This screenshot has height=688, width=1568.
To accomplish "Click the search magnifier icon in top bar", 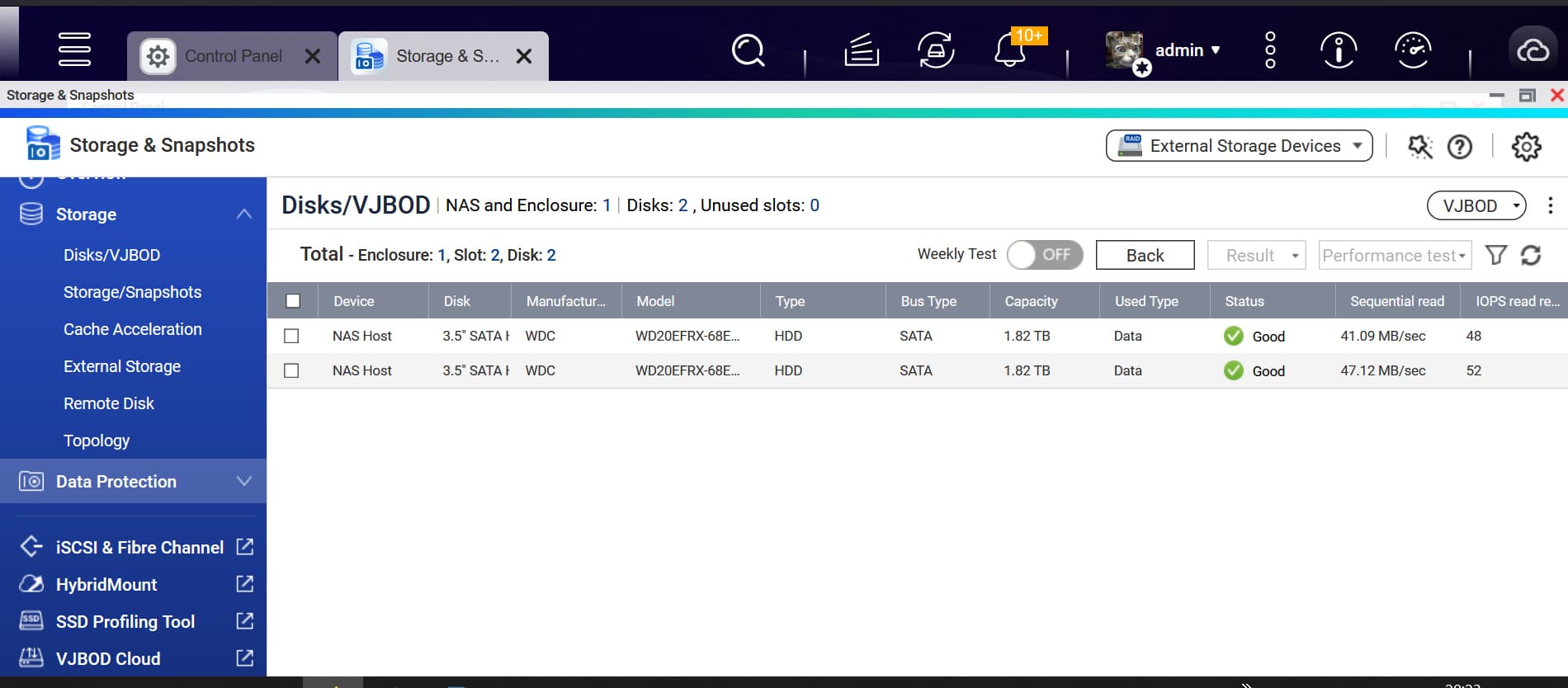I will [748, 50].
